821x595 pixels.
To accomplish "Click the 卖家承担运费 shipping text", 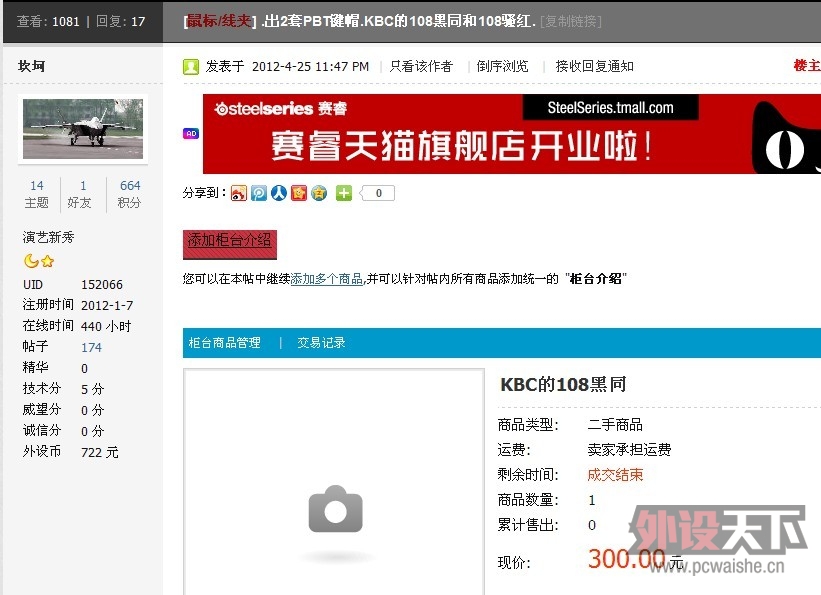I will (629, 450).
